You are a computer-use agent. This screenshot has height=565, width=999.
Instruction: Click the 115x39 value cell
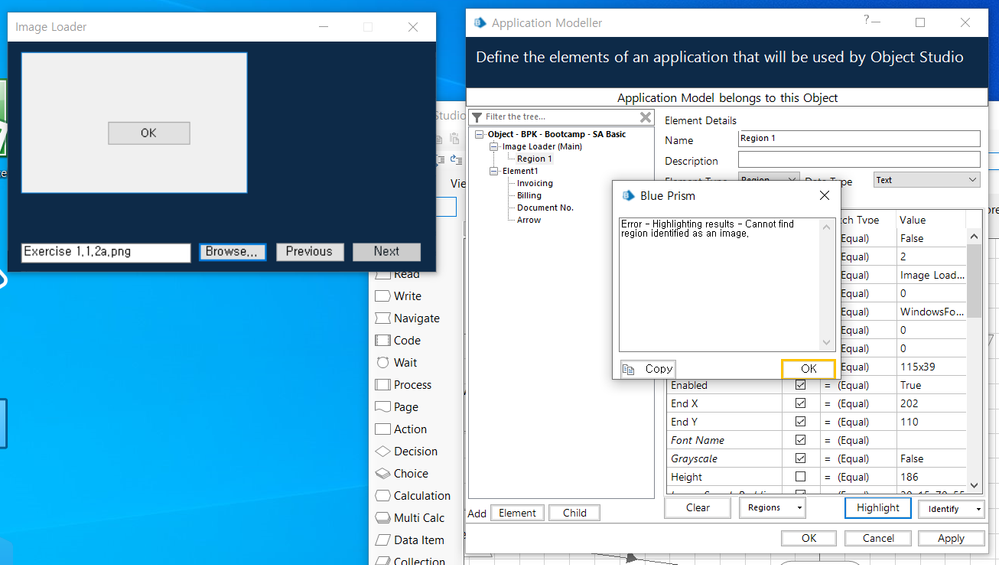pos(931,367)
